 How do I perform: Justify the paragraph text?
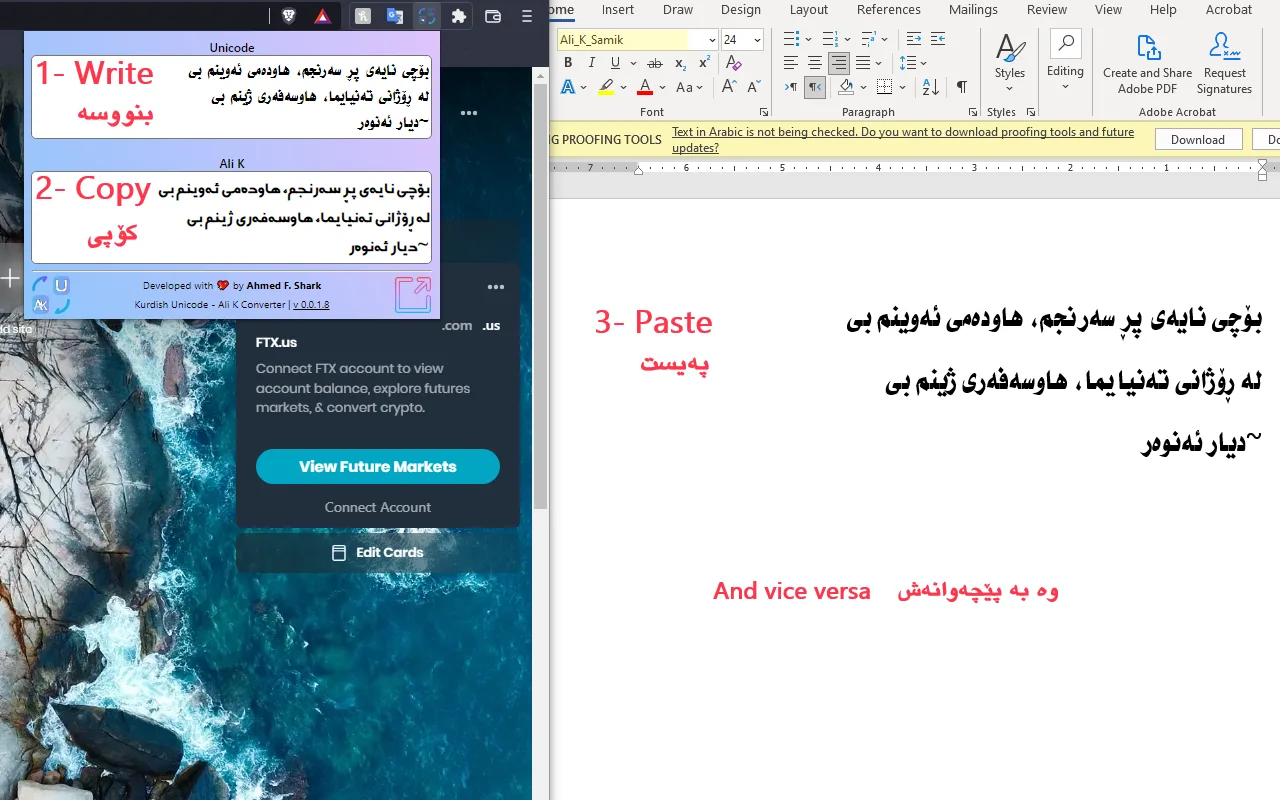863,63
